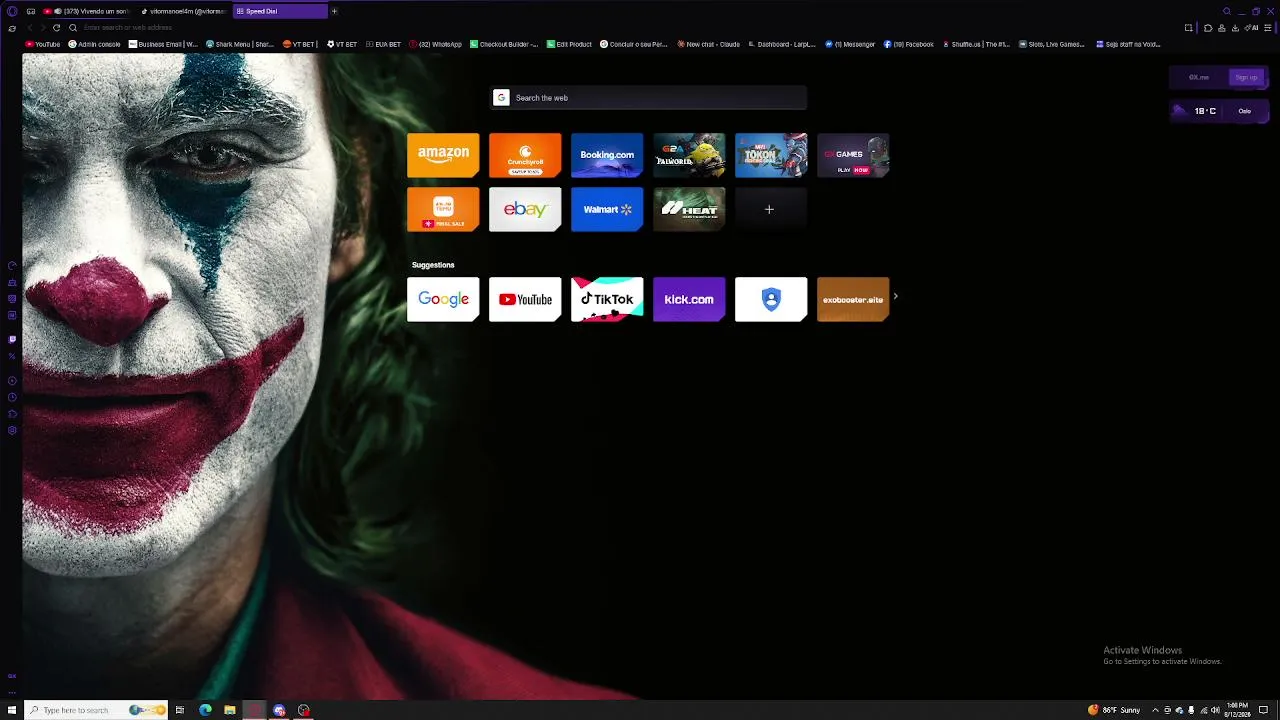Open the Admin console bookmark

[94, 44]
